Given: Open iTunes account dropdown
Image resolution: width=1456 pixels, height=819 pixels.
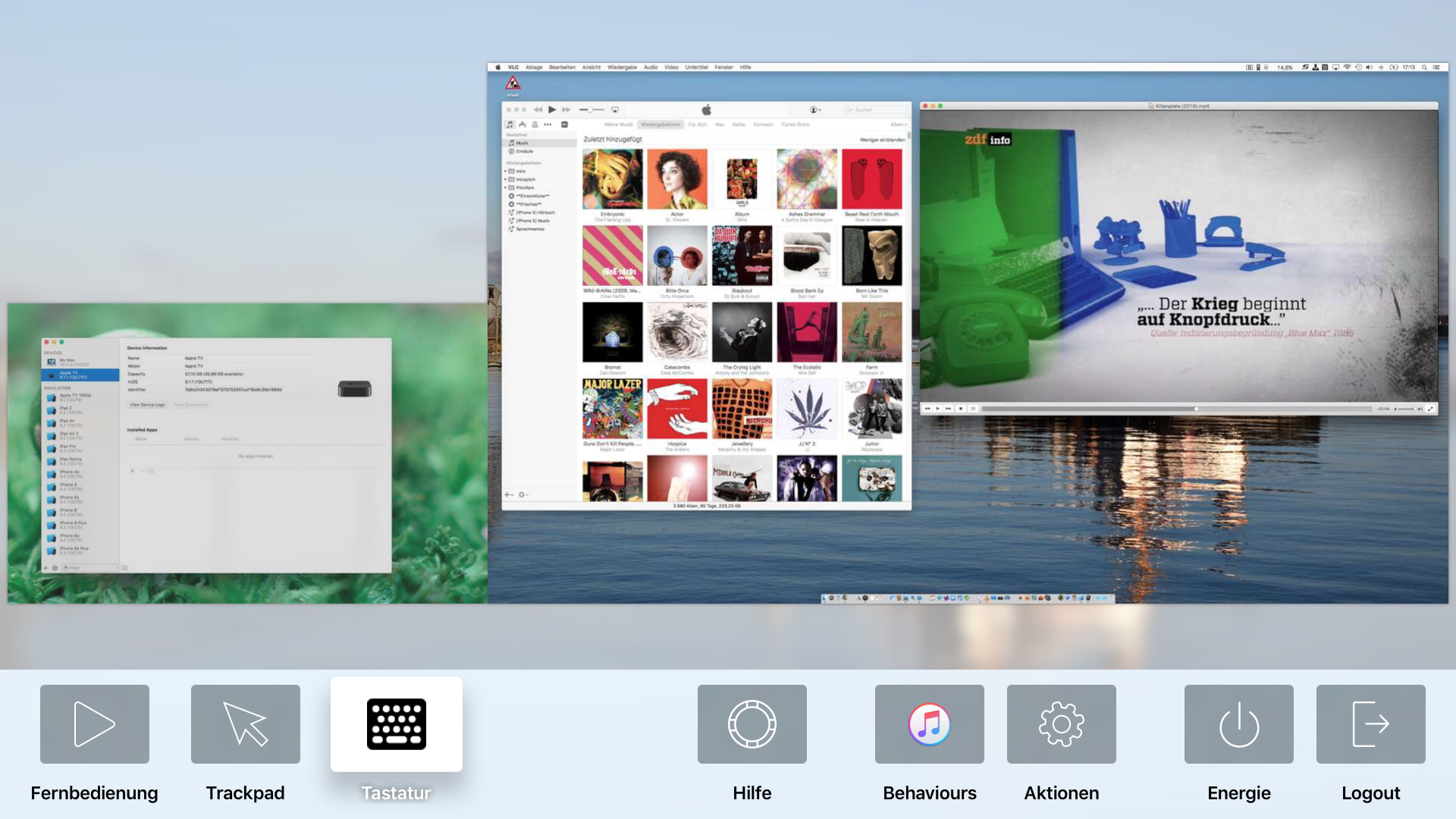Looking at the screenshot, I should point(815,110).
